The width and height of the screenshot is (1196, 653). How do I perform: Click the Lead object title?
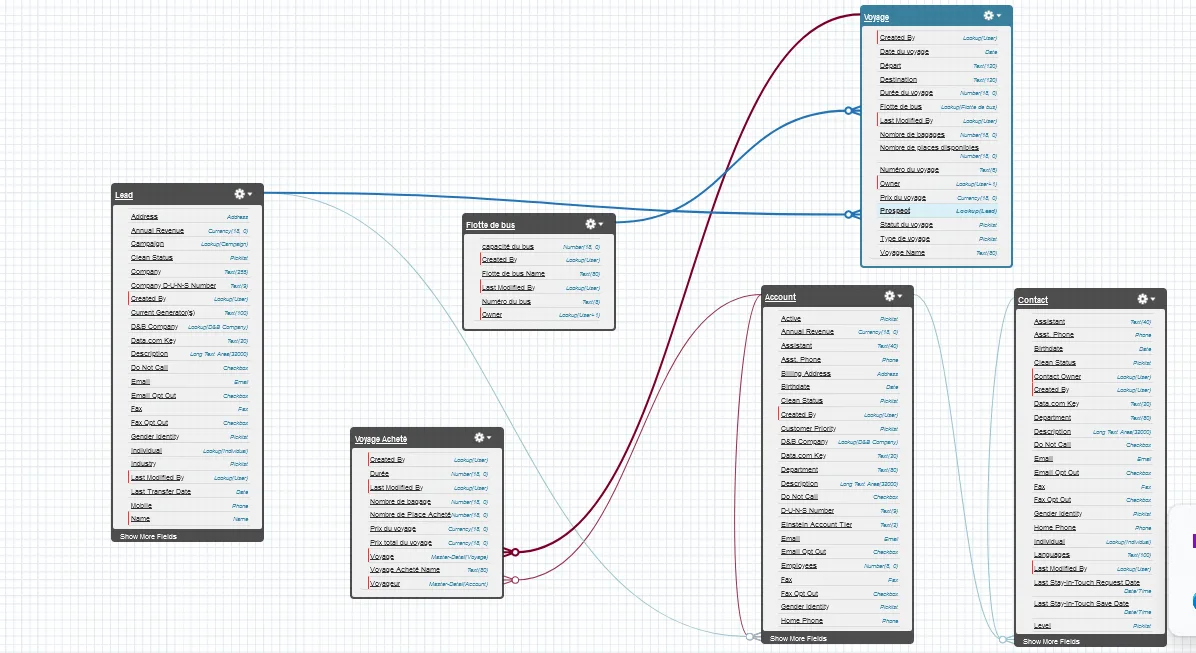pyautogui.click(x=124, y=195)
